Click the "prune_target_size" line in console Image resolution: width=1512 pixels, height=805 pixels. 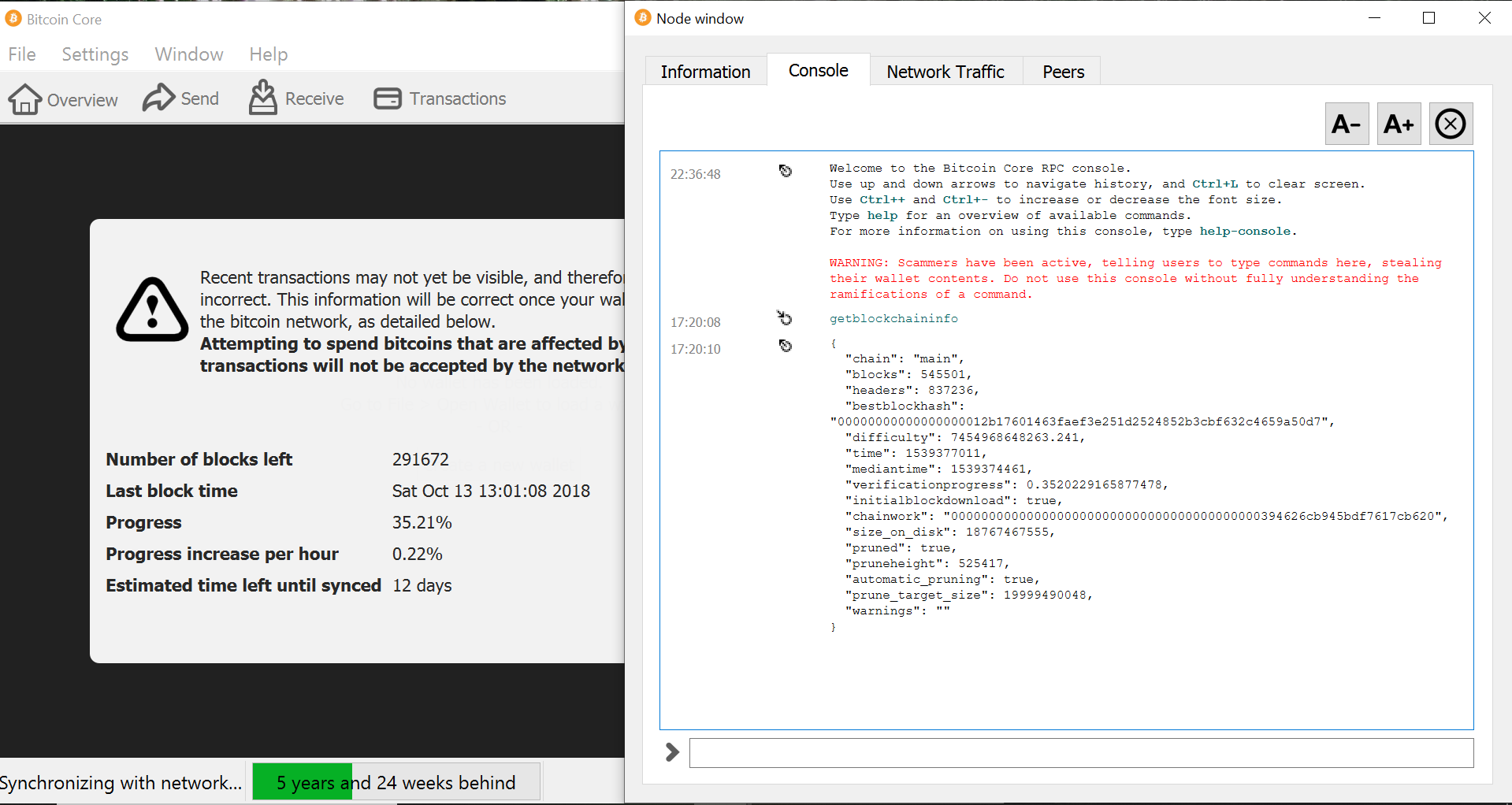pyautogui.click(x=969, y=595)
